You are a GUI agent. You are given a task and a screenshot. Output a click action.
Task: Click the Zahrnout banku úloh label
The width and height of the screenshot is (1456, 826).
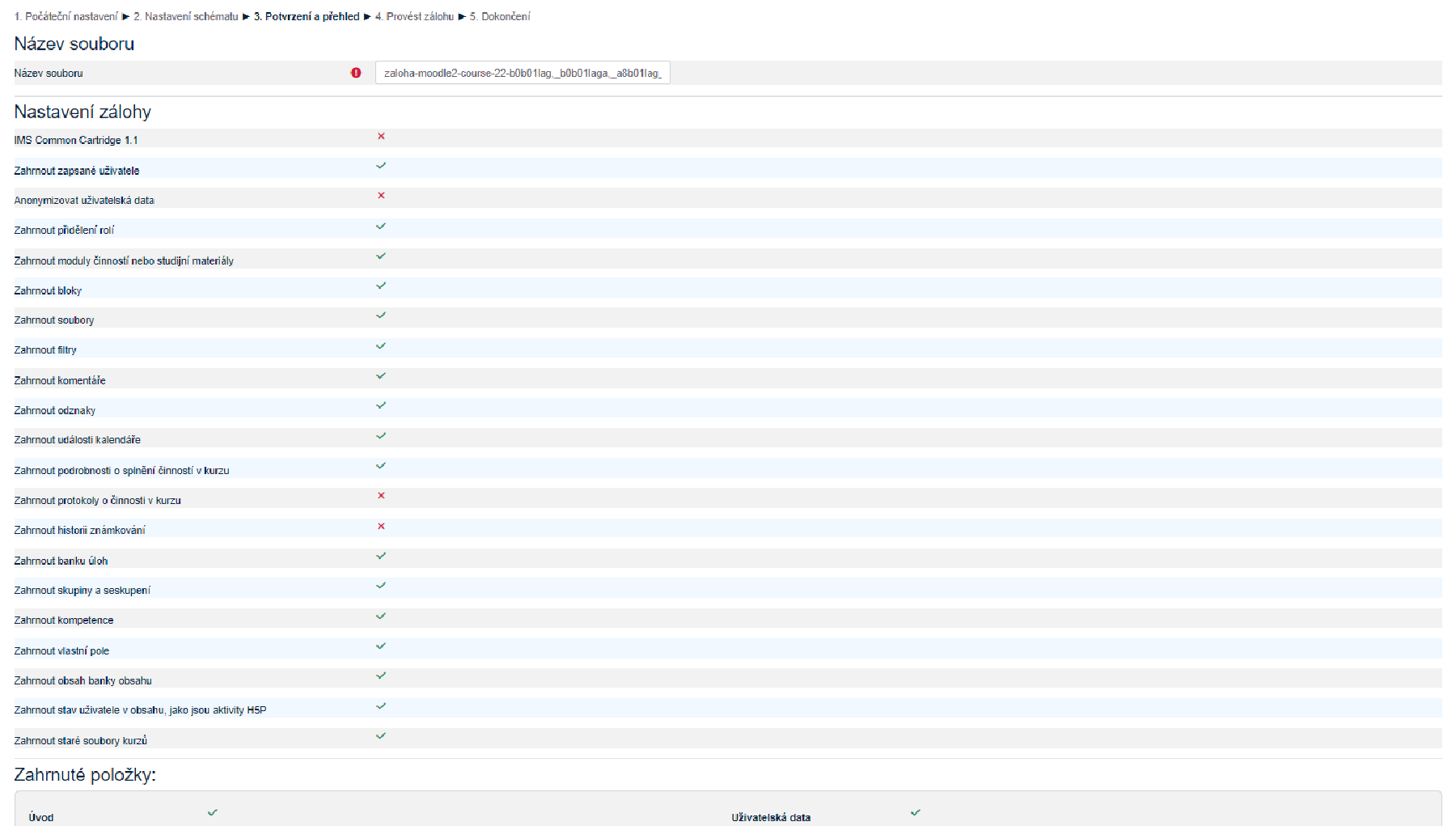coord(61,561)
